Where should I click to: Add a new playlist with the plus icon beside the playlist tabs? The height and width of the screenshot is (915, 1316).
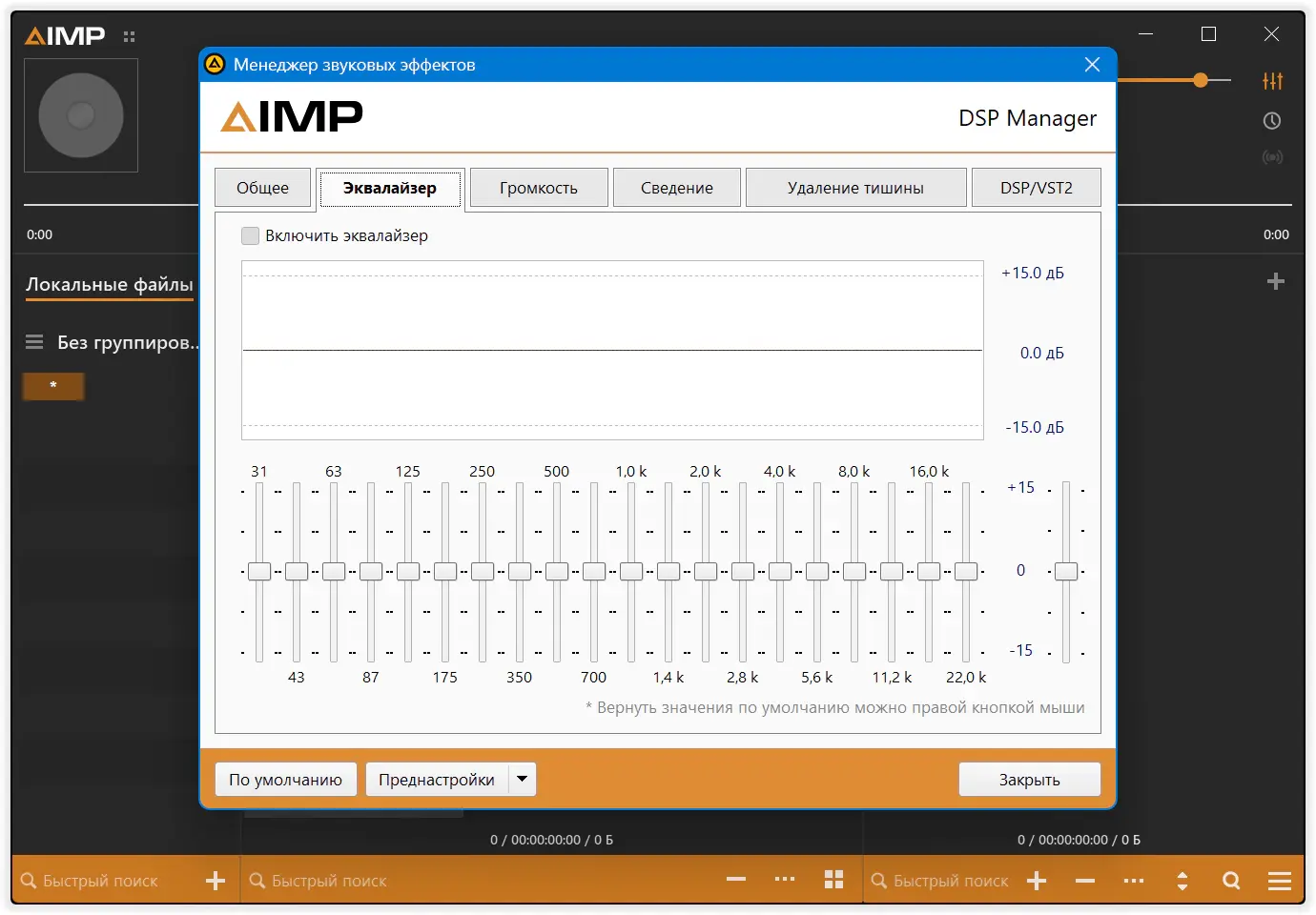click(x=1276, y=281)
